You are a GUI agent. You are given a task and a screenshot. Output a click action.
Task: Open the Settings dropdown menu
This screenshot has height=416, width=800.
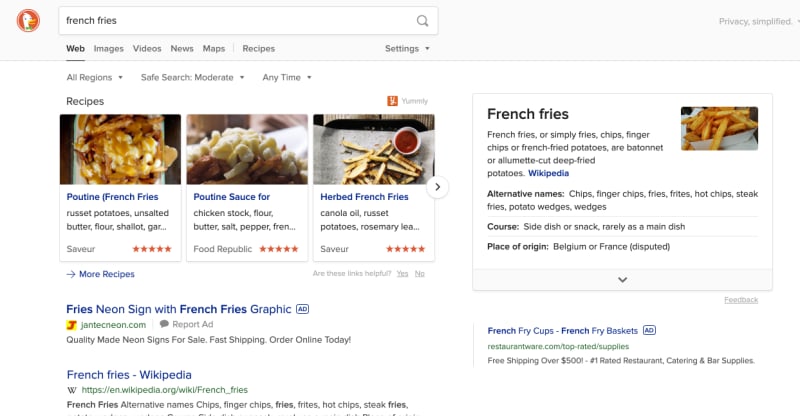tap(407, 48)
